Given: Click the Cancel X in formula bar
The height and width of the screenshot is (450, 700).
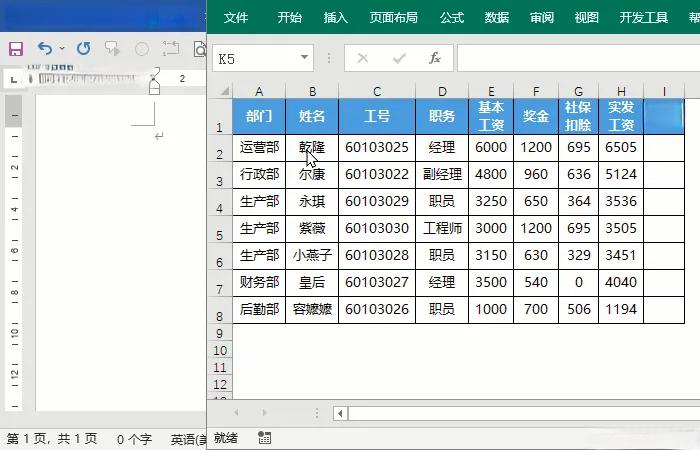Looking at the screenshot, I should [363, 59].
